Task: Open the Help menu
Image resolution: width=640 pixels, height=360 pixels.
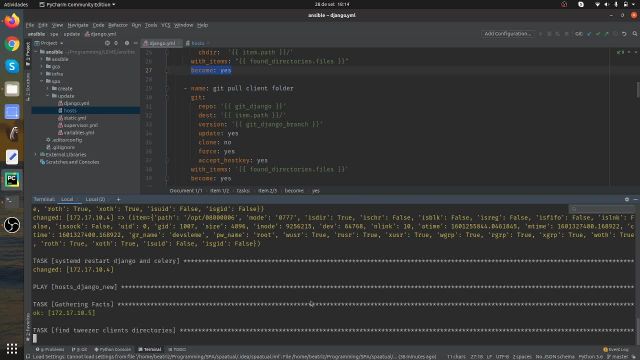Action: (x=202, y=25)
